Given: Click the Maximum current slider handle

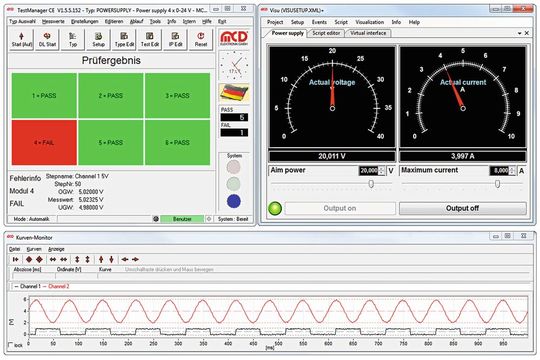Looking at the screenshot, I should pyautogui.click(x=497, y=184).
